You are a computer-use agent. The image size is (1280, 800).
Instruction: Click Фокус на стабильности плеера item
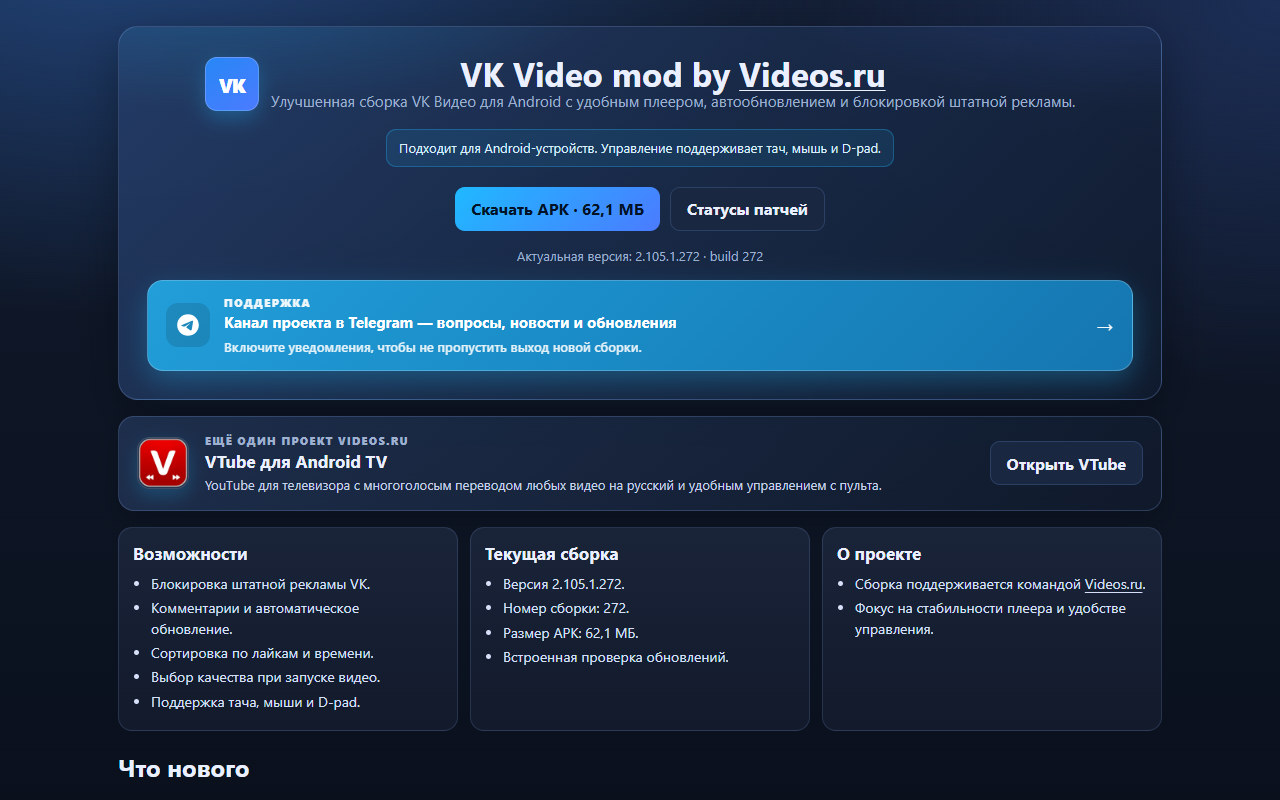[990, 619]
